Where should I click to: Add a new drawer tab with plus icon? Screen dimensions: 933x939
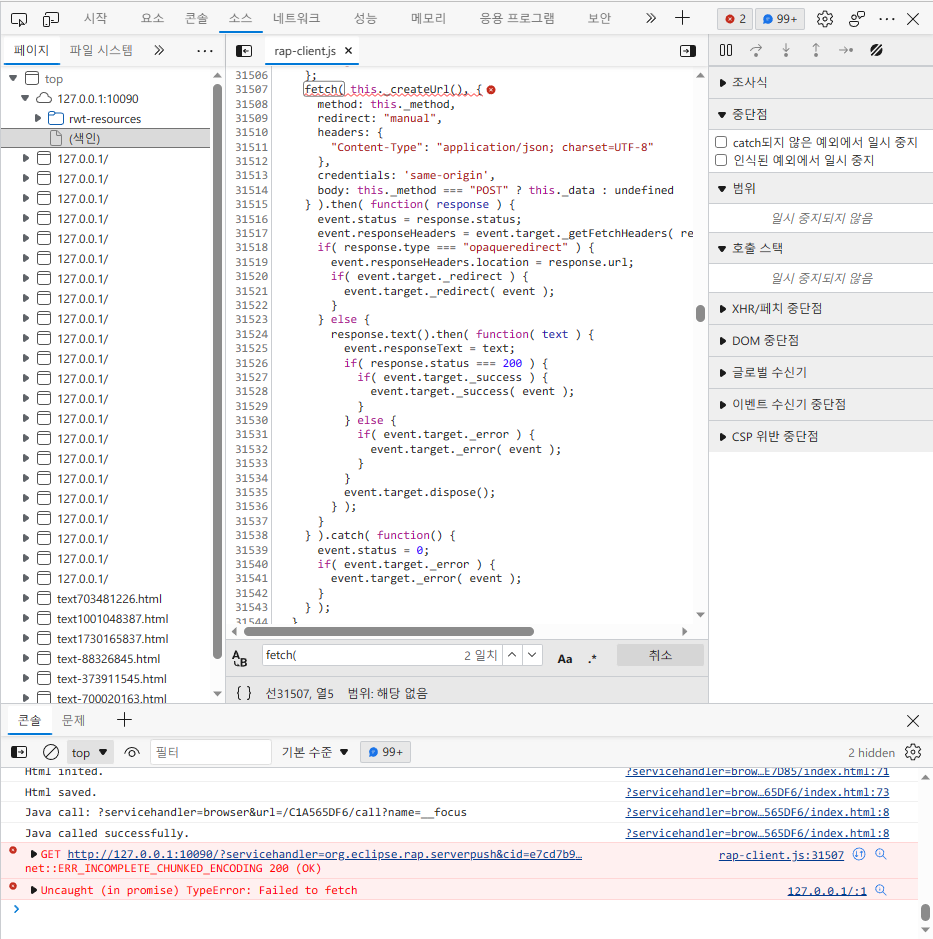pyautogui.click(x=124, y=719)
